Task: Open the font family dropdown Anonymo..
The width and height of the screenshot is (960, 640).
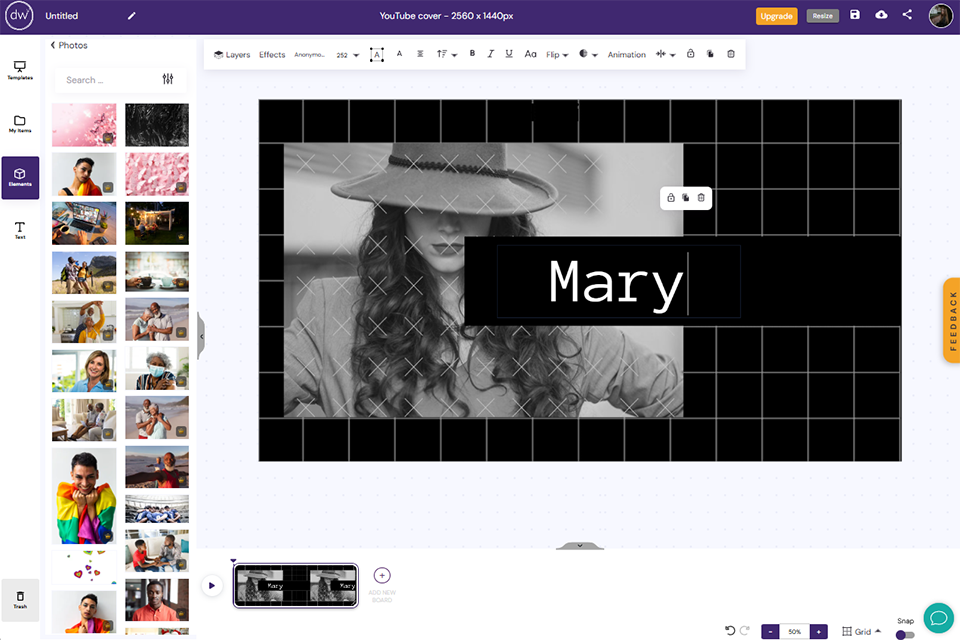Action: coord(310,55)
